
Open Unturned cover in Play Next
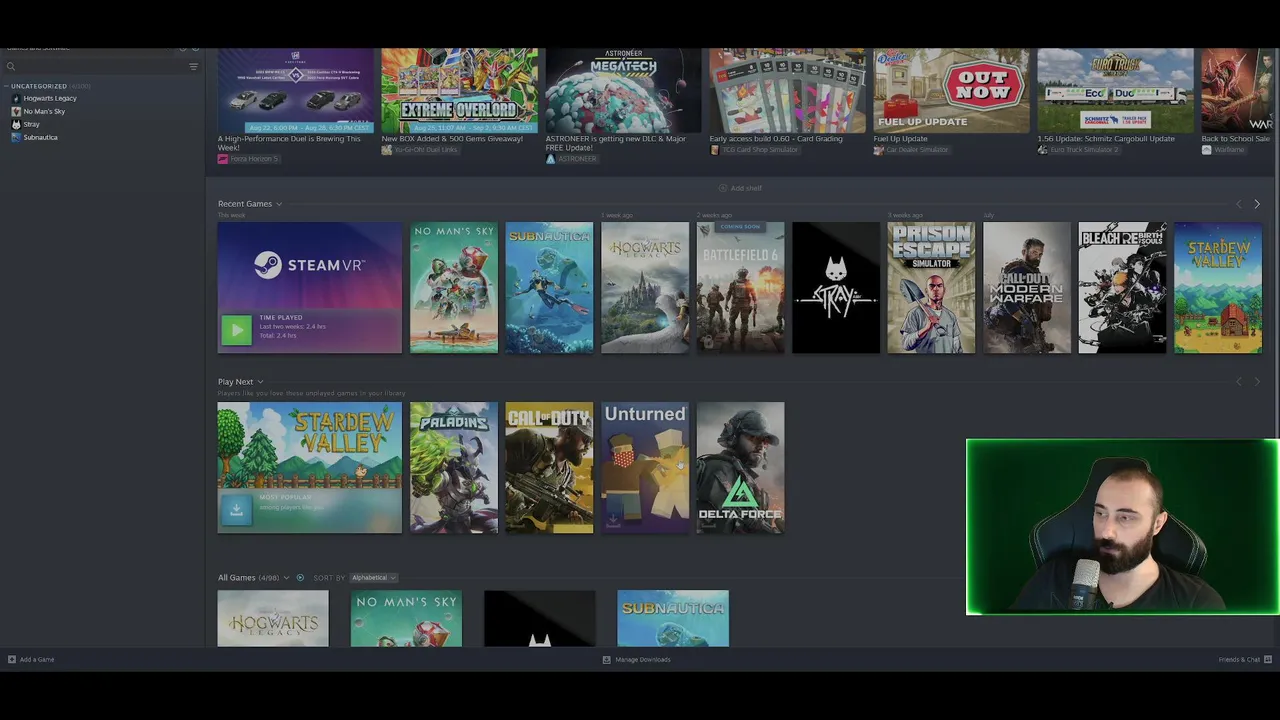tap(645, 467)
